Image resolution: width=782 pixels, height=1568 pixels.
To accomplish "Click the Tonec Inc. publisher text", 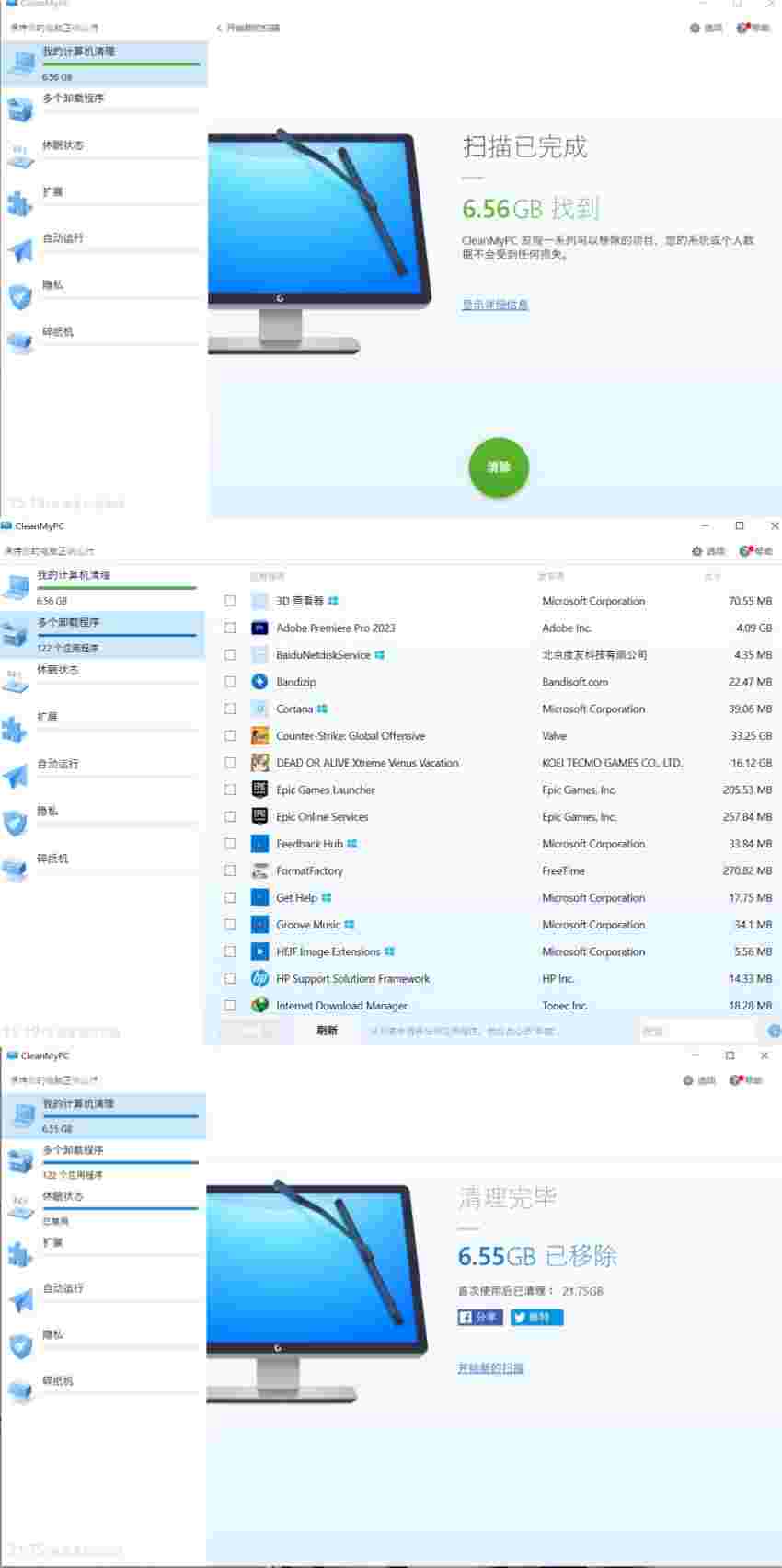I will (565, 1006).
